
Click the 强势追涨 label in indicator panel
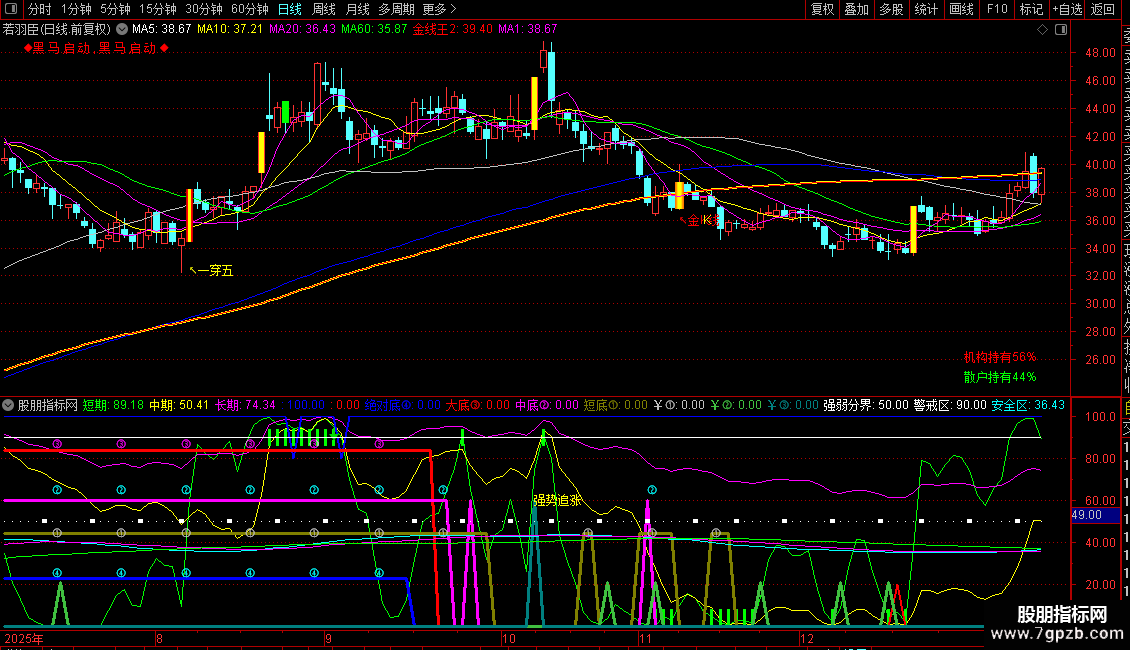[x=557, y=499]
